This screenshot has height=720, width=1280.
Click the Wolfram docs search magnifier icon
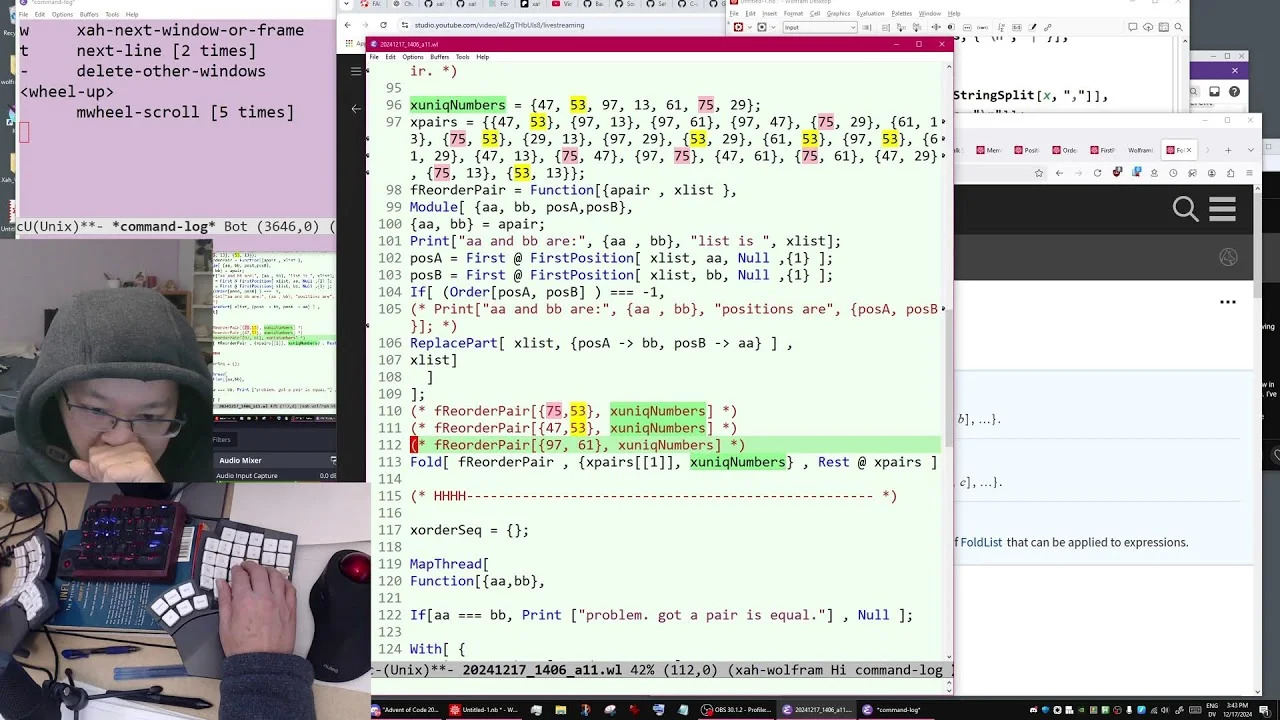pos(1186,209)
